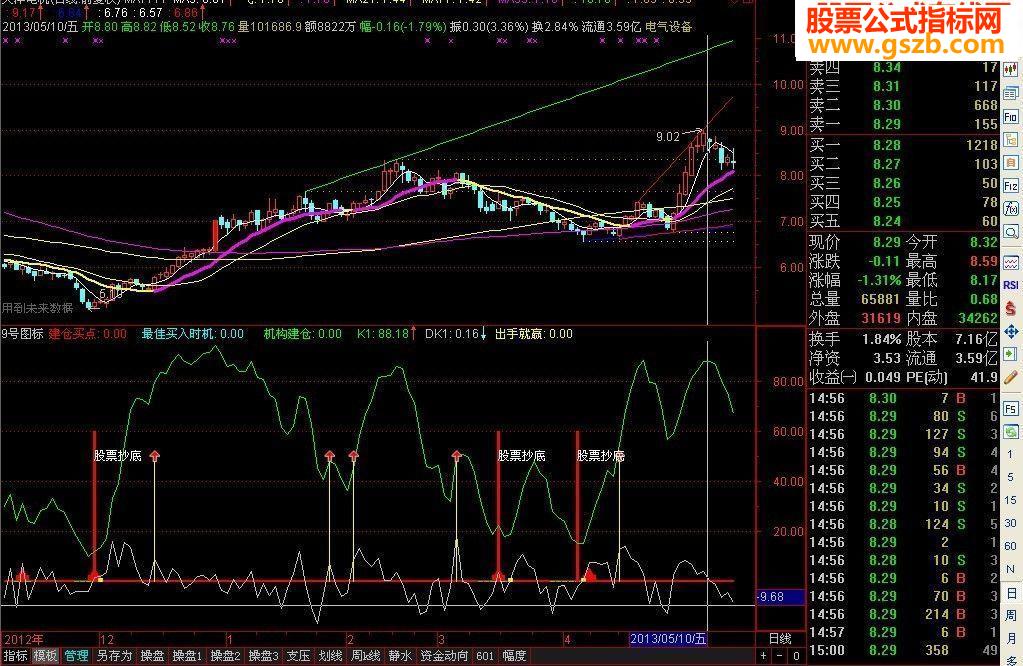Image resolution: width=1023 pixels, height=666 pixels.
Task: Switch to the weekly 周 period
Action: [1011, 615]
